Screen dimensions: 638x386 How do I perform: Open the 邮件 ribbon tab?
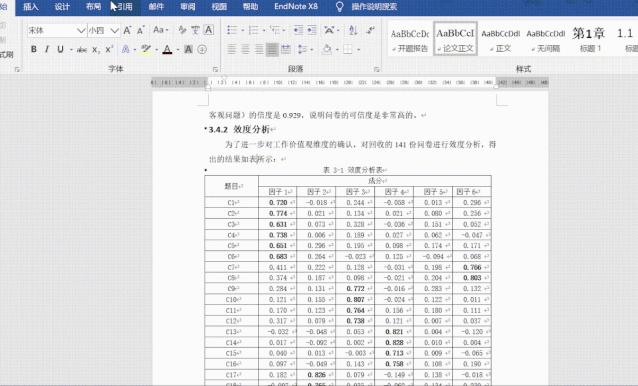click(x=156, y=7)
